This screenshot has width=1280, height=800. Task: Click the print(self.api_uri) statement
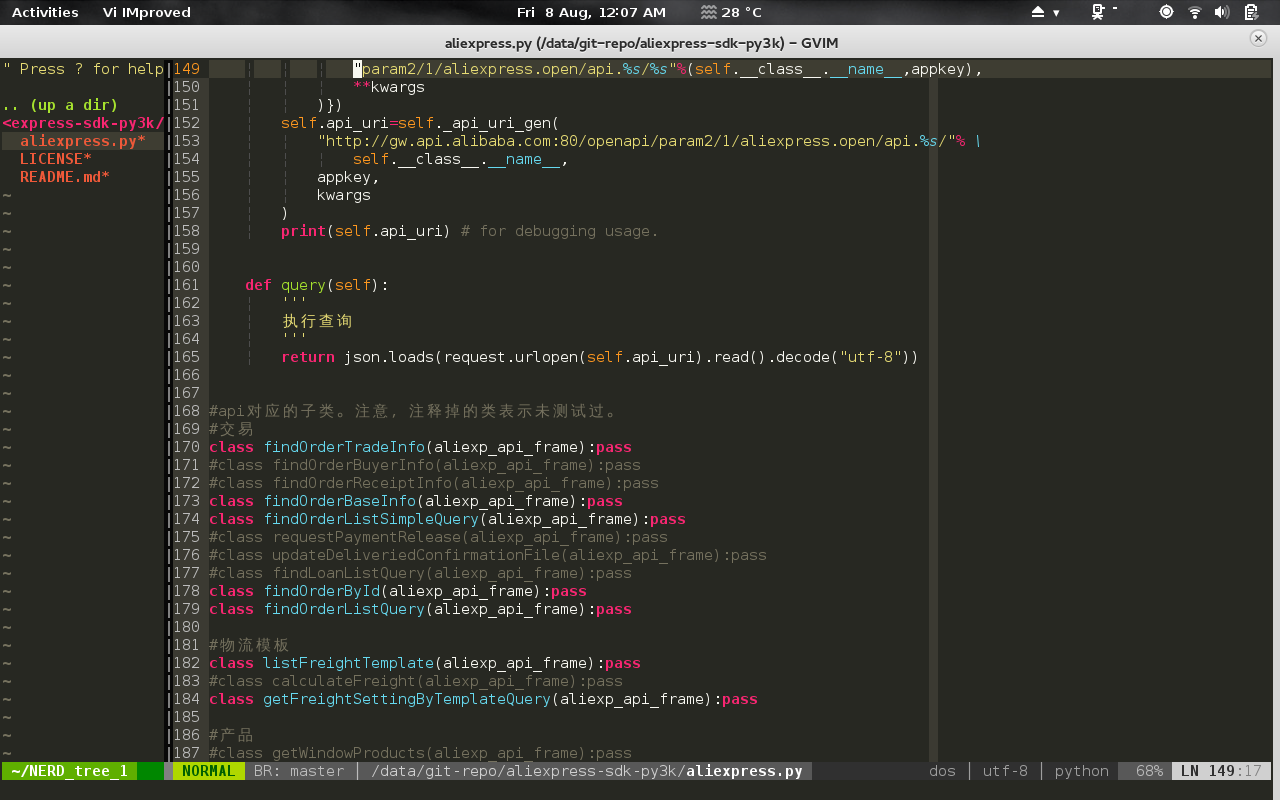tap(366, 231)
